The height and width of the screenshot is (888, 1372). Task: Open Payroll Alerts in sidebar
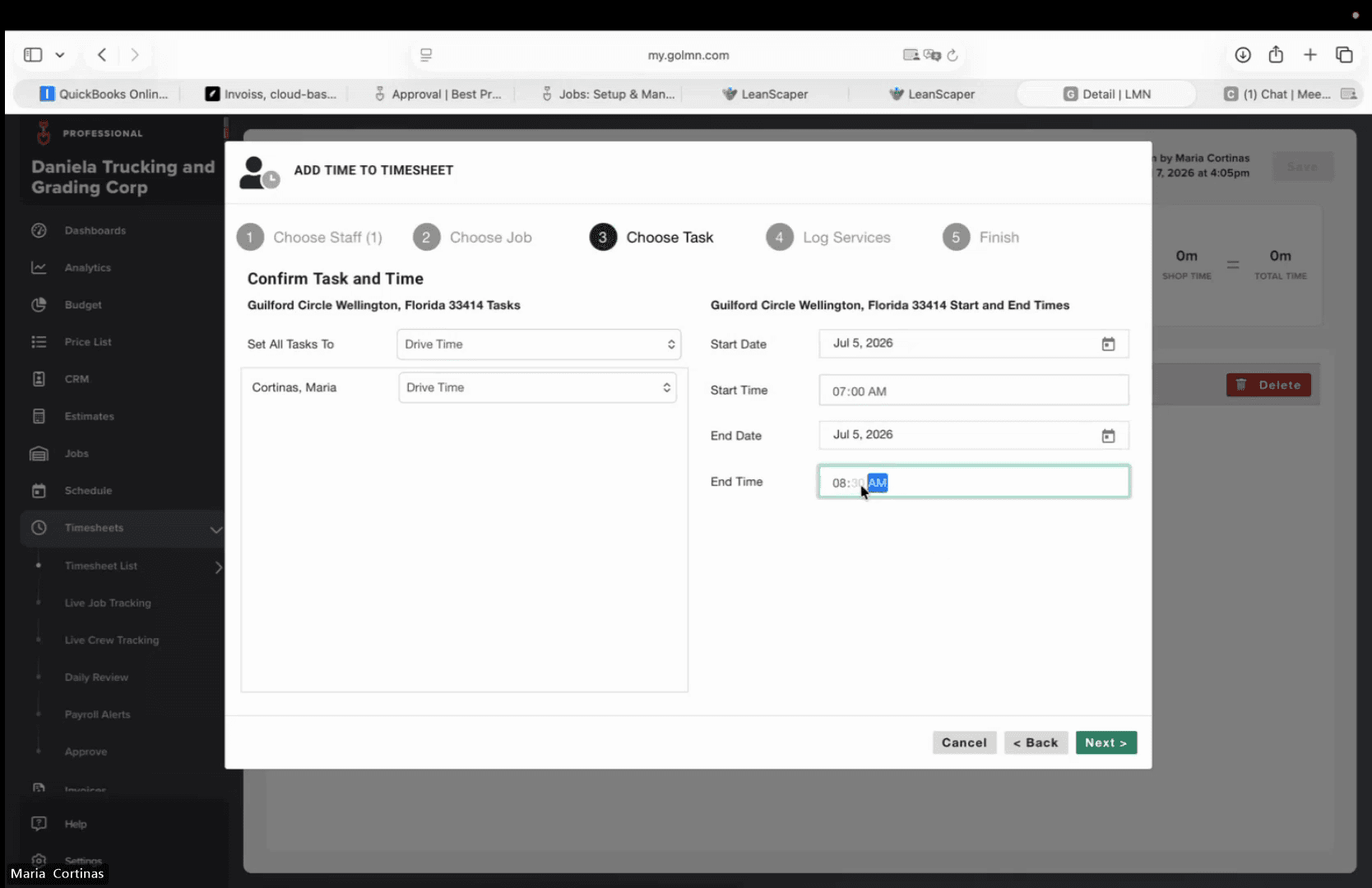(x=97, y=715)
